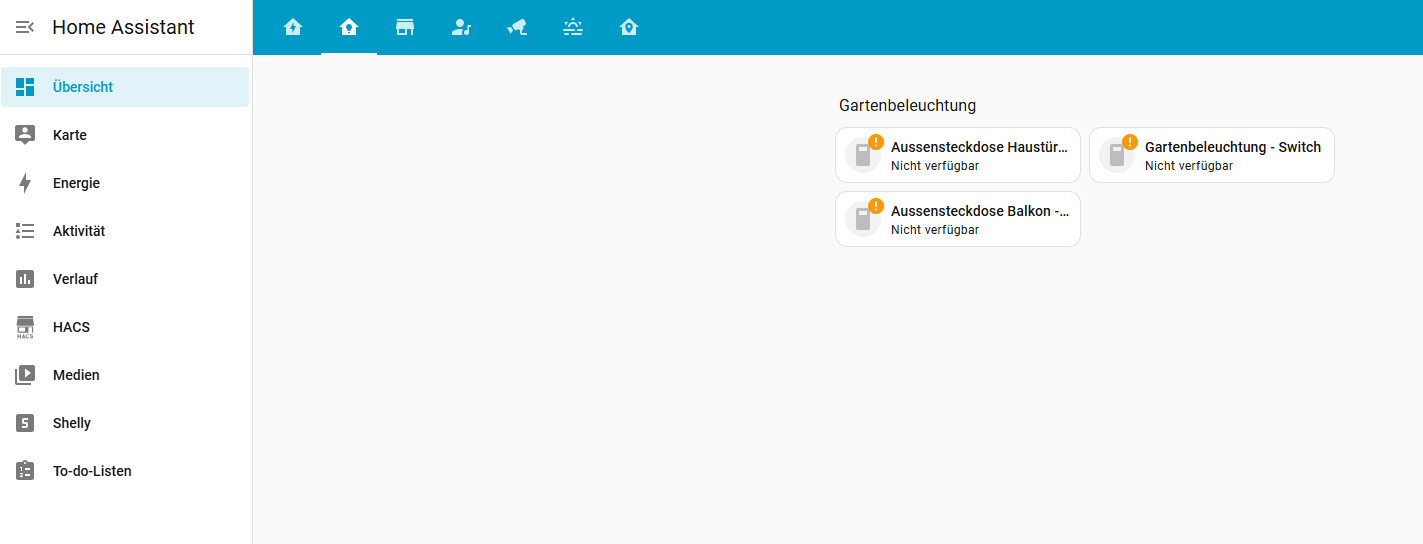Collapse the sidebar with the menu icon

pyautogui.click(x=25, y=27)
